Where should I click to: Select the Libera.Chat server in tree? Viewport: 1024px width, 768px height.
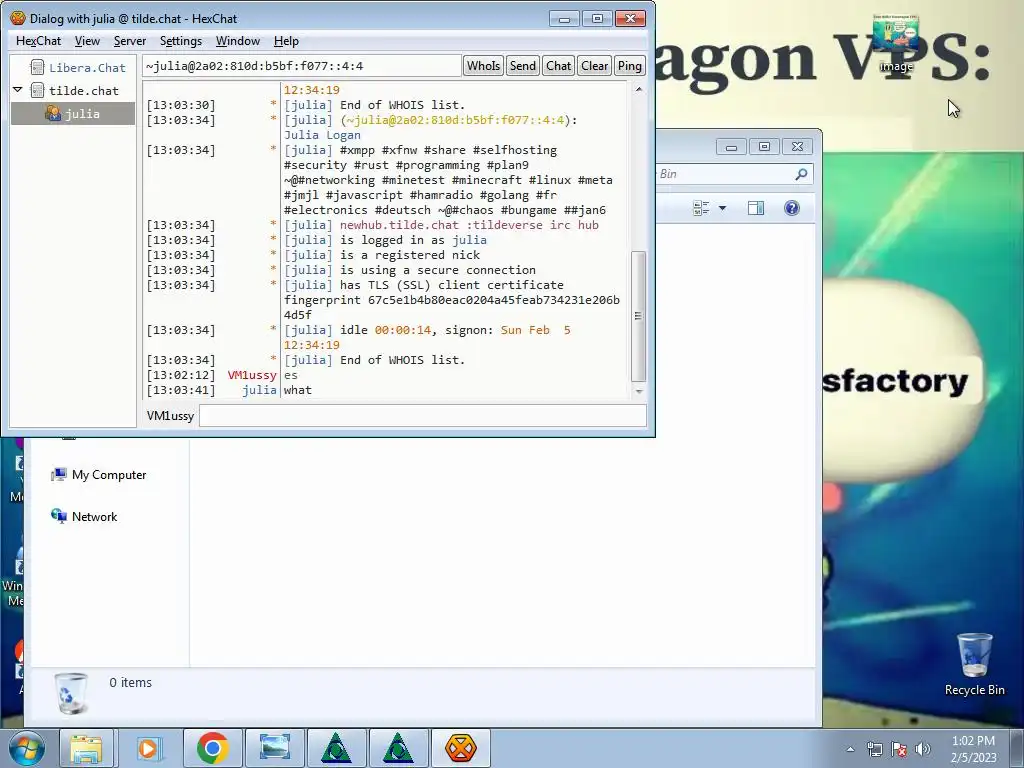(x=87, y=68)
